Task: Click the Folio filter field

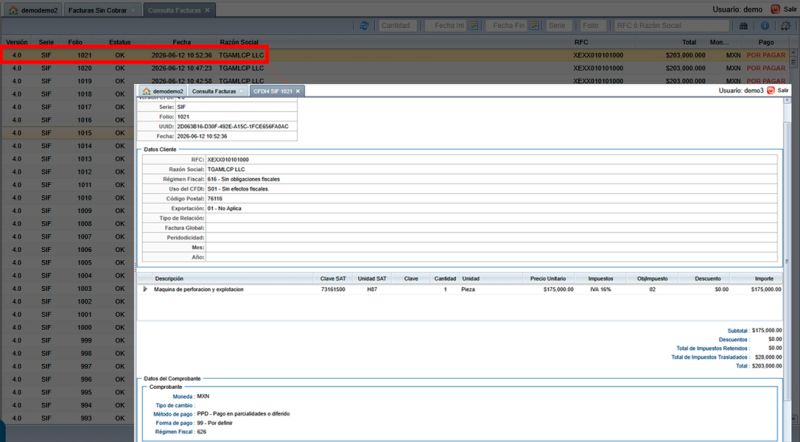Action: (592, 26)
